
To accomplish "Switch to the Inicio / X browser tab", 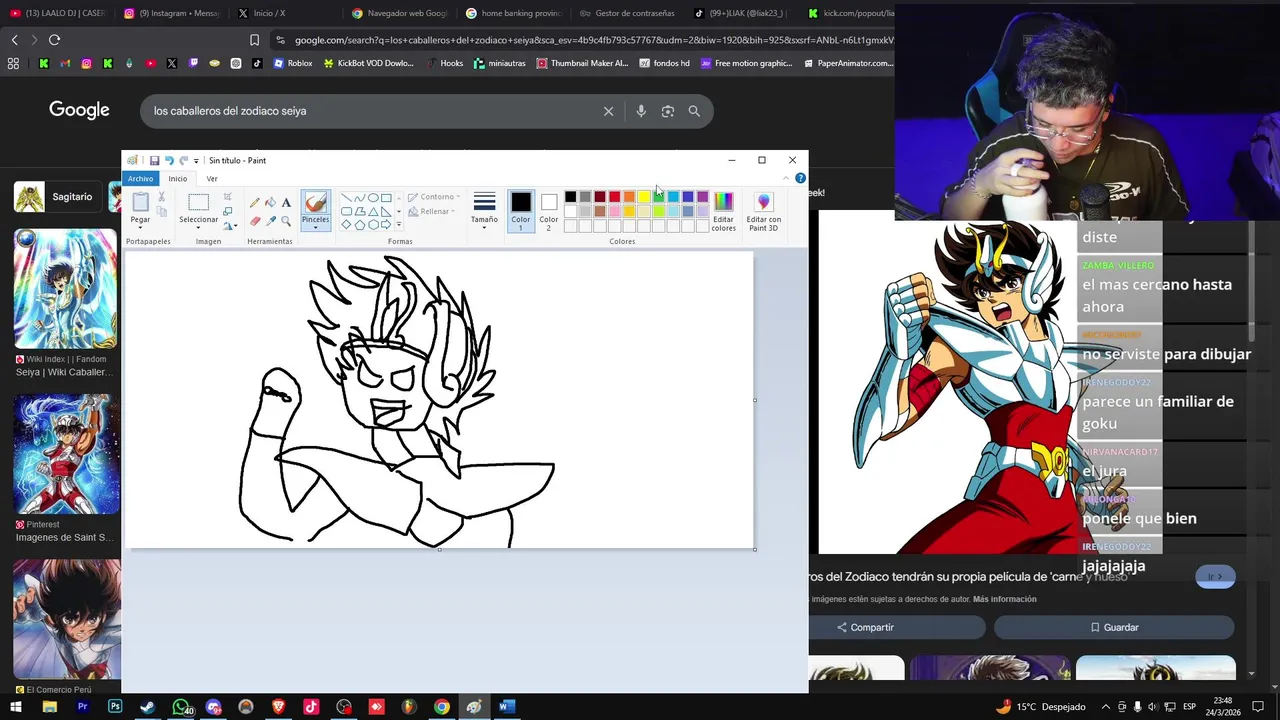I will 284,13.
